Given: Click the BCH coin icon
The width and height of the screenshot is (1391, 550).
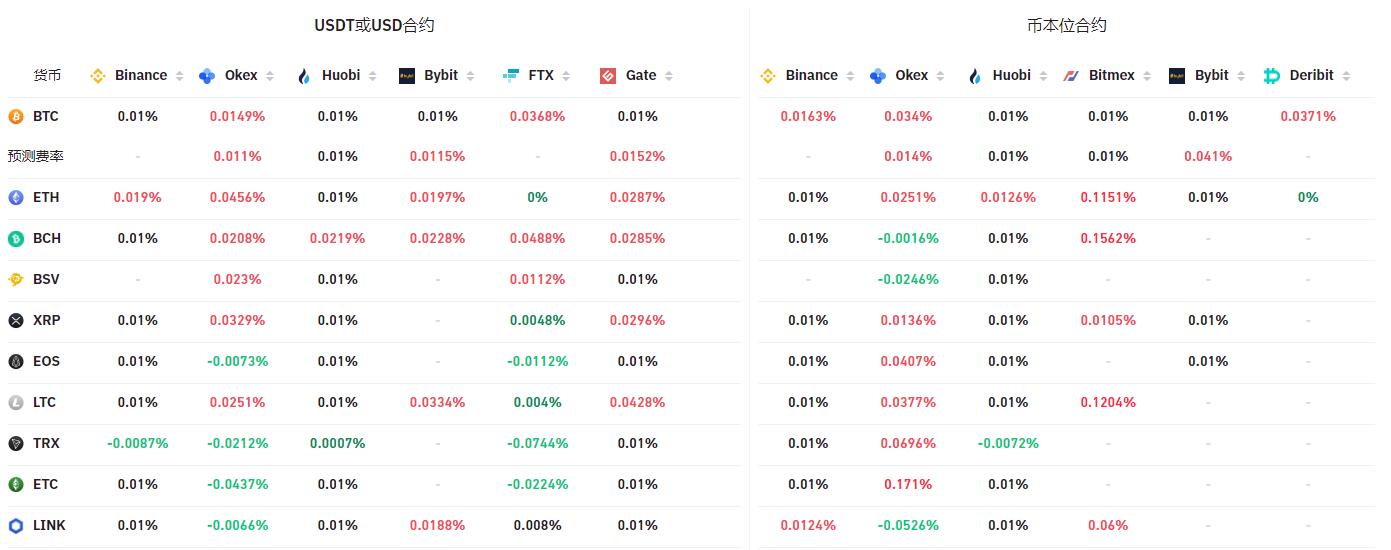Looking at the screenshot, I should (16, 239).
